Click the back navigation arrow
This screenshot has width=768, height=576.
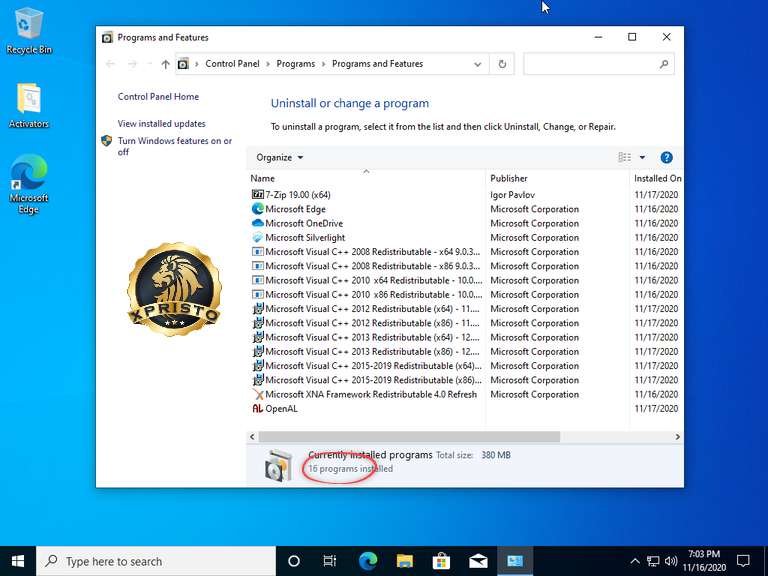pyautogui.click(x=111, y=64)
